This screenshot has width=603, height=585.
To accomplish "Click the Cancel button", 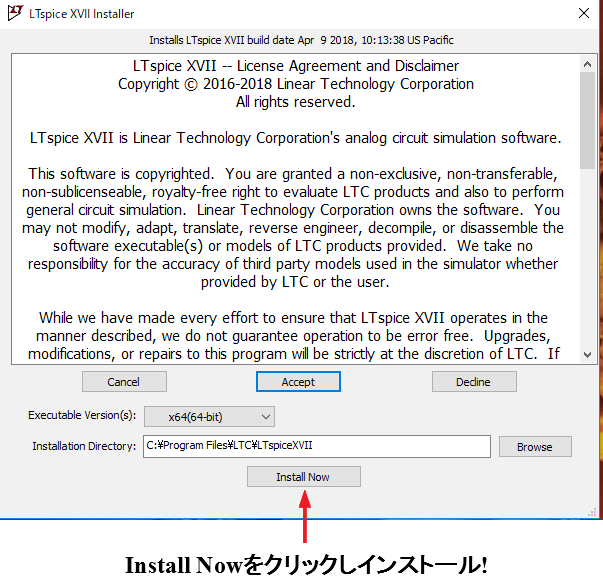I will (x=124, y=382).
